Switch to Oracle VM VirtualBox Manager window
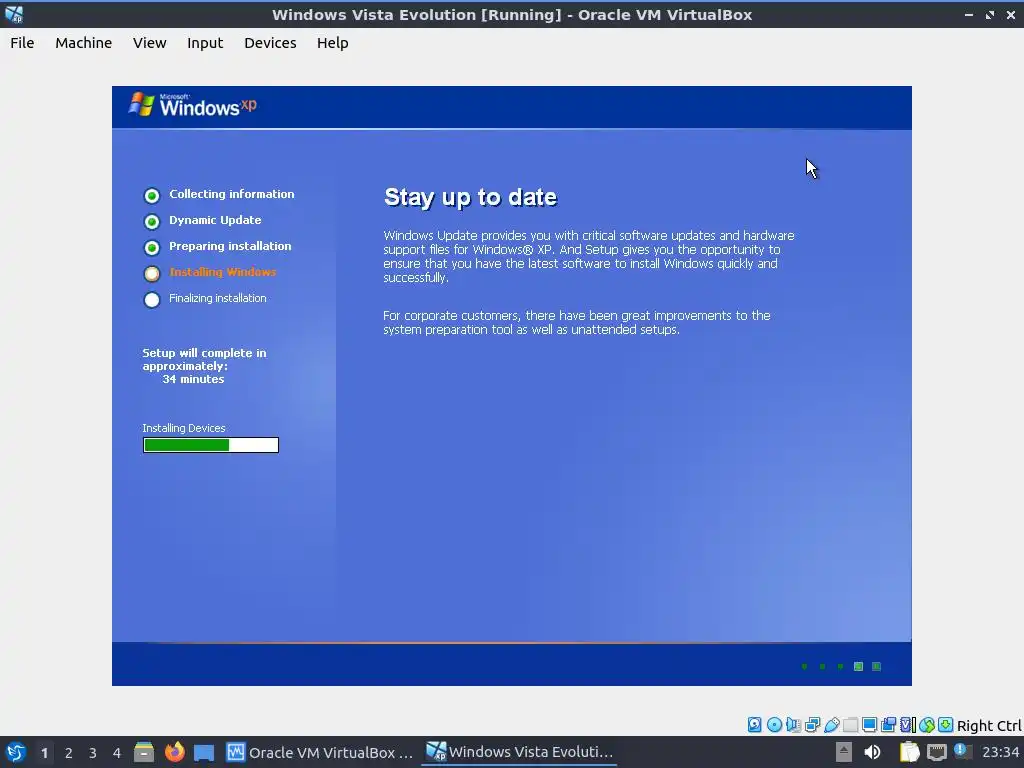The height and width of the screenshot is (768, 1024). tap(319, 752)
